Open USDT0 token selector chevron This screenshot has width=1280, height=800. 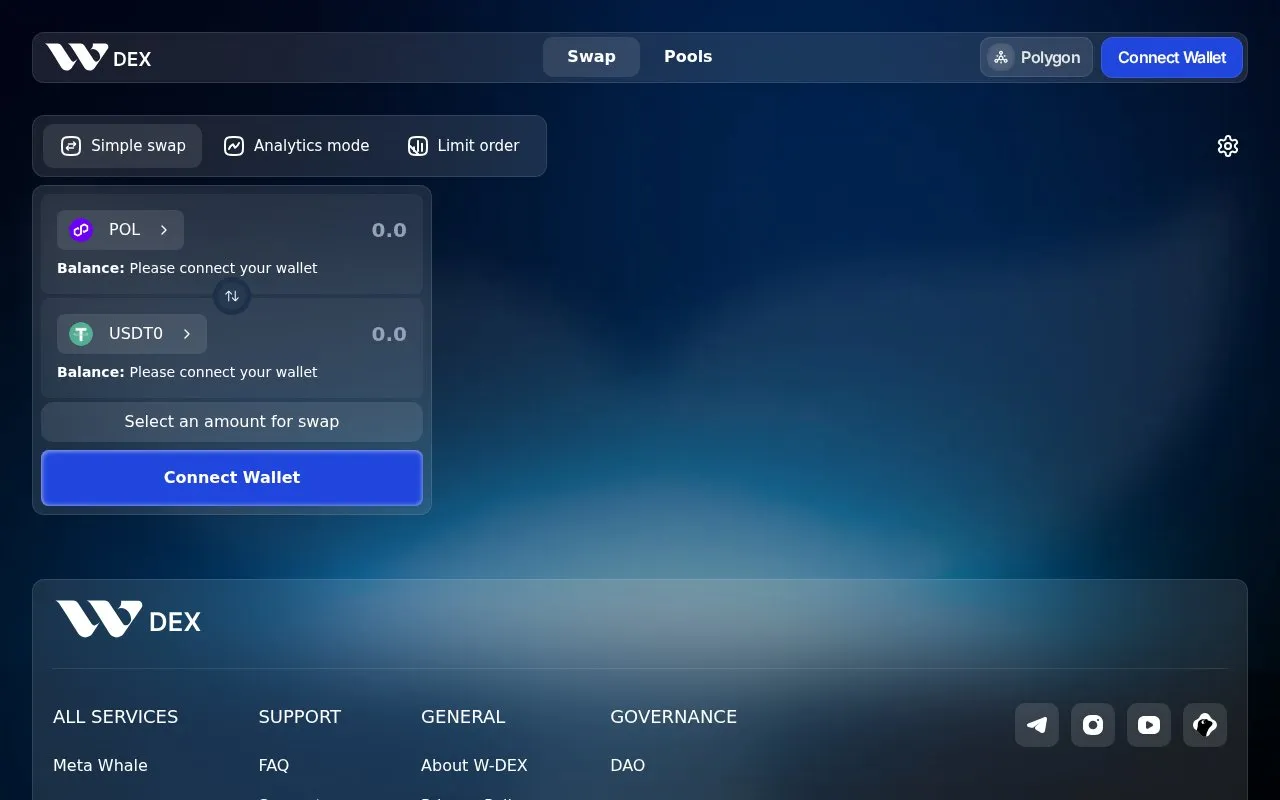tap(187, 334)
